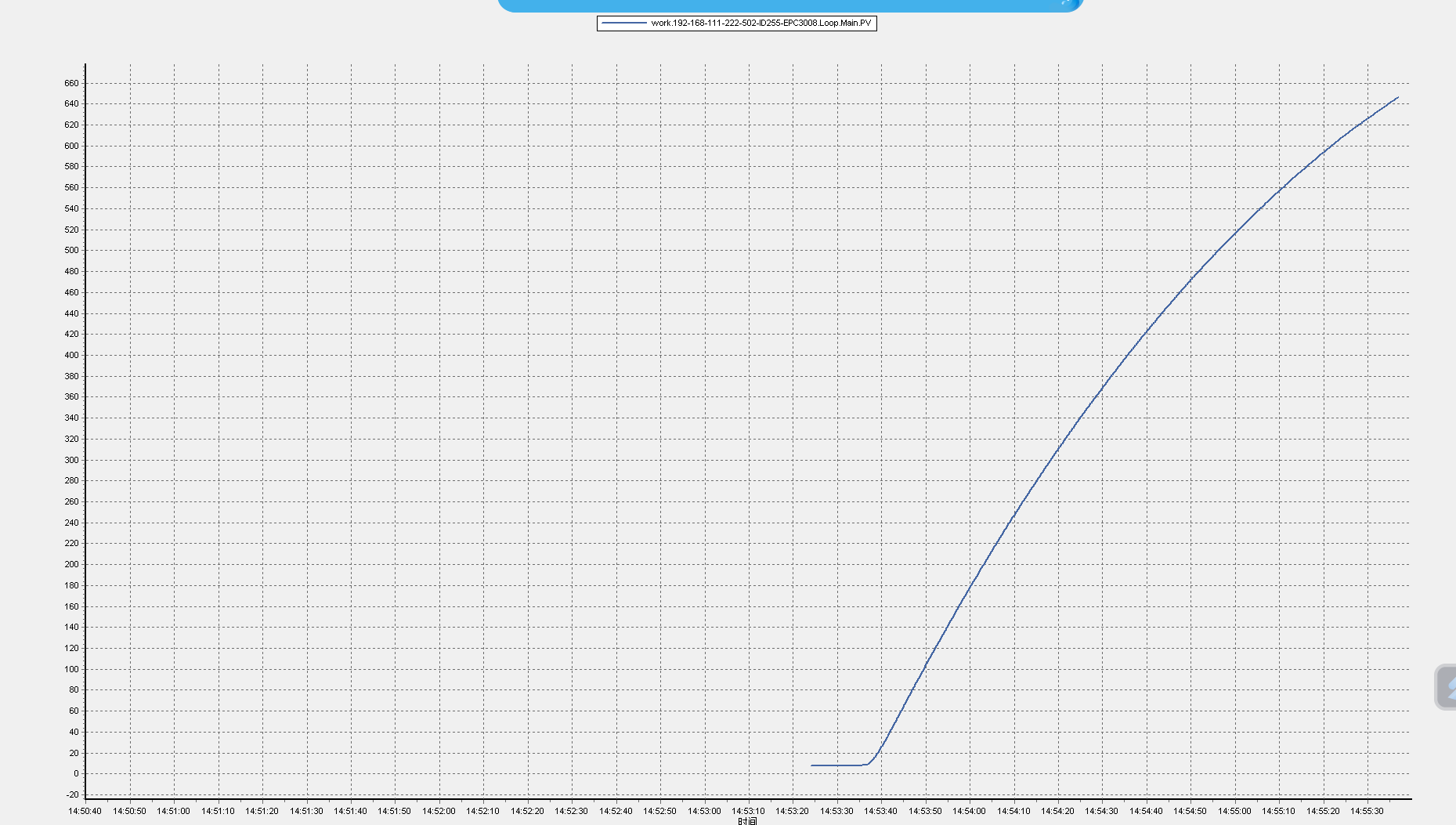
Task: Click the 时间 x-axis title
Action: pyautogui.click(x=747, y=820)
